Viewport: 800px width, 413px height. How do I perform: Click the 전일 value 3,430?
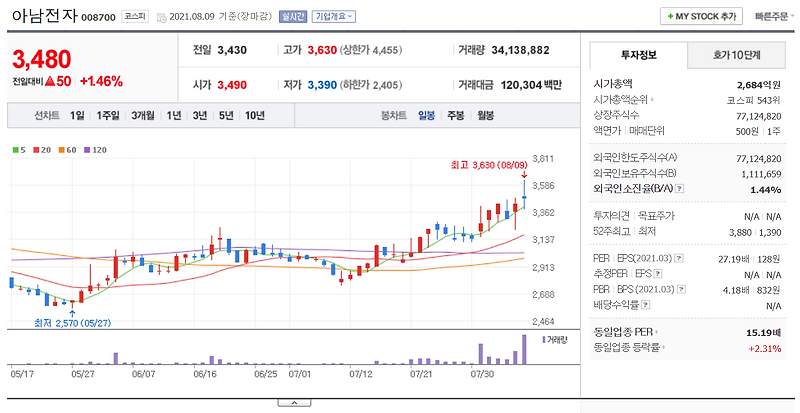pyautogui.click(x=232, y=50)
